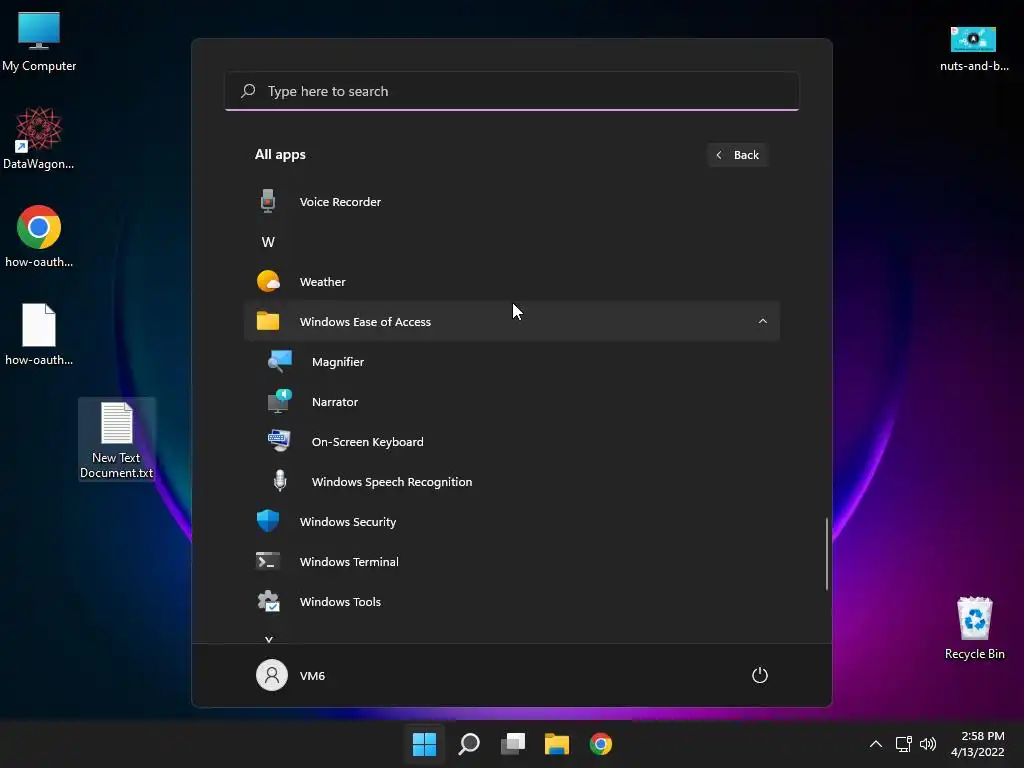The height and width of the screenshot is (768, 1024).
Task: Select the DataWagon desktop shortcut
Action: coord(39,138)
